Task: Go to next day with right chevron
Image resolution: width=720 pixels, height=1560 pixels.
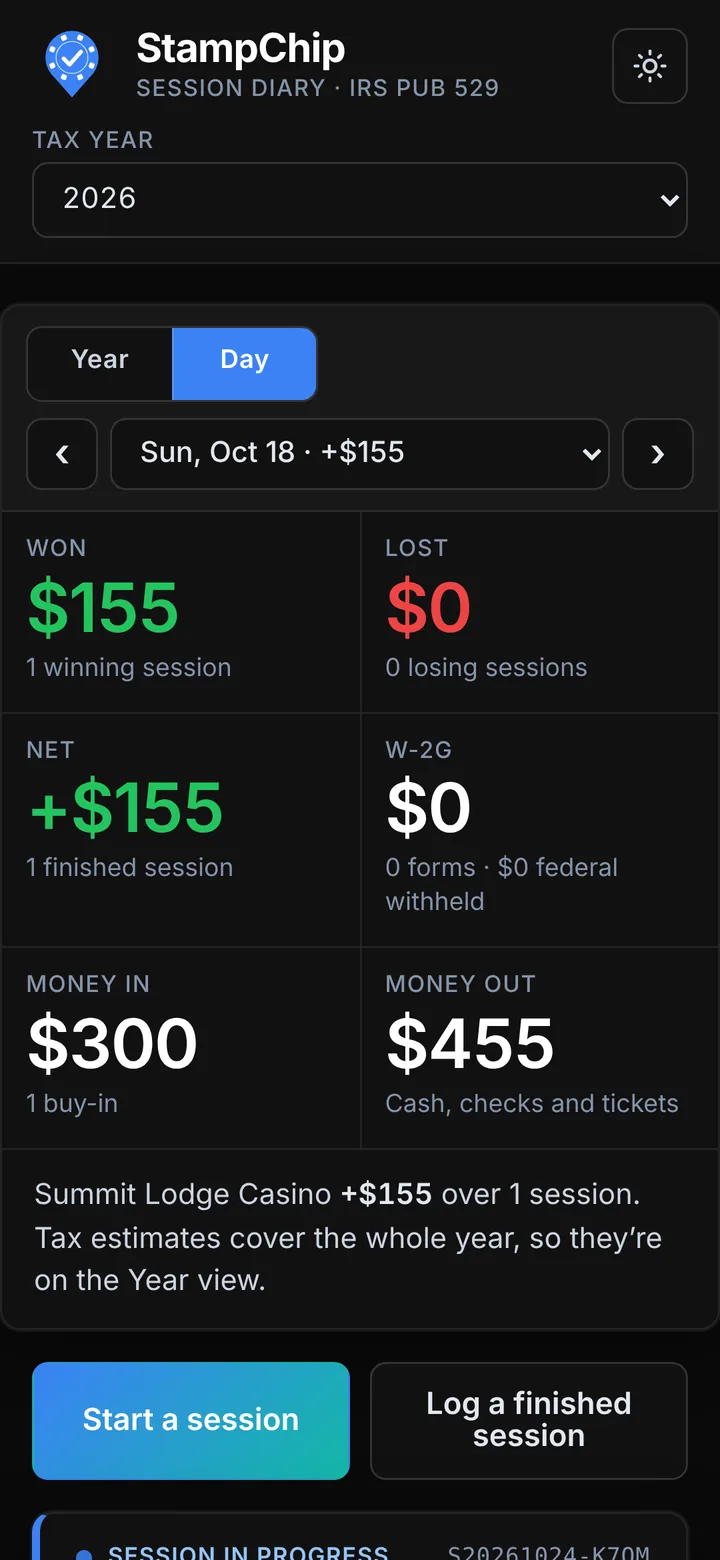Action: click(x=658, y=454)
